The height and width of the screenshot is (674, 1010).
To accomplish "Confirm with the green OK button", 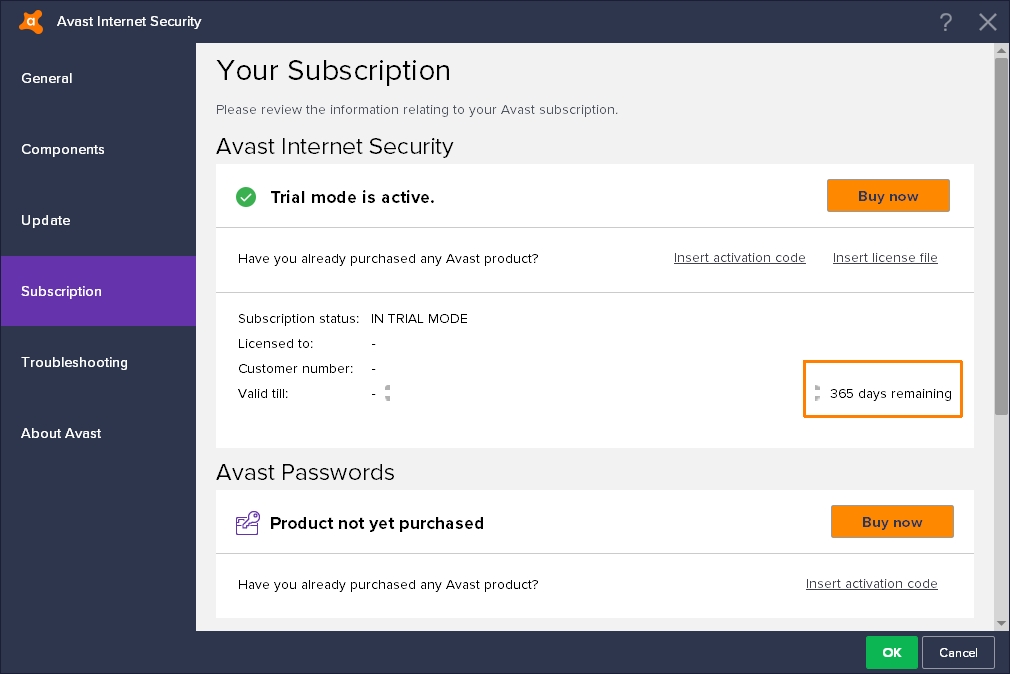I will 891,652.
